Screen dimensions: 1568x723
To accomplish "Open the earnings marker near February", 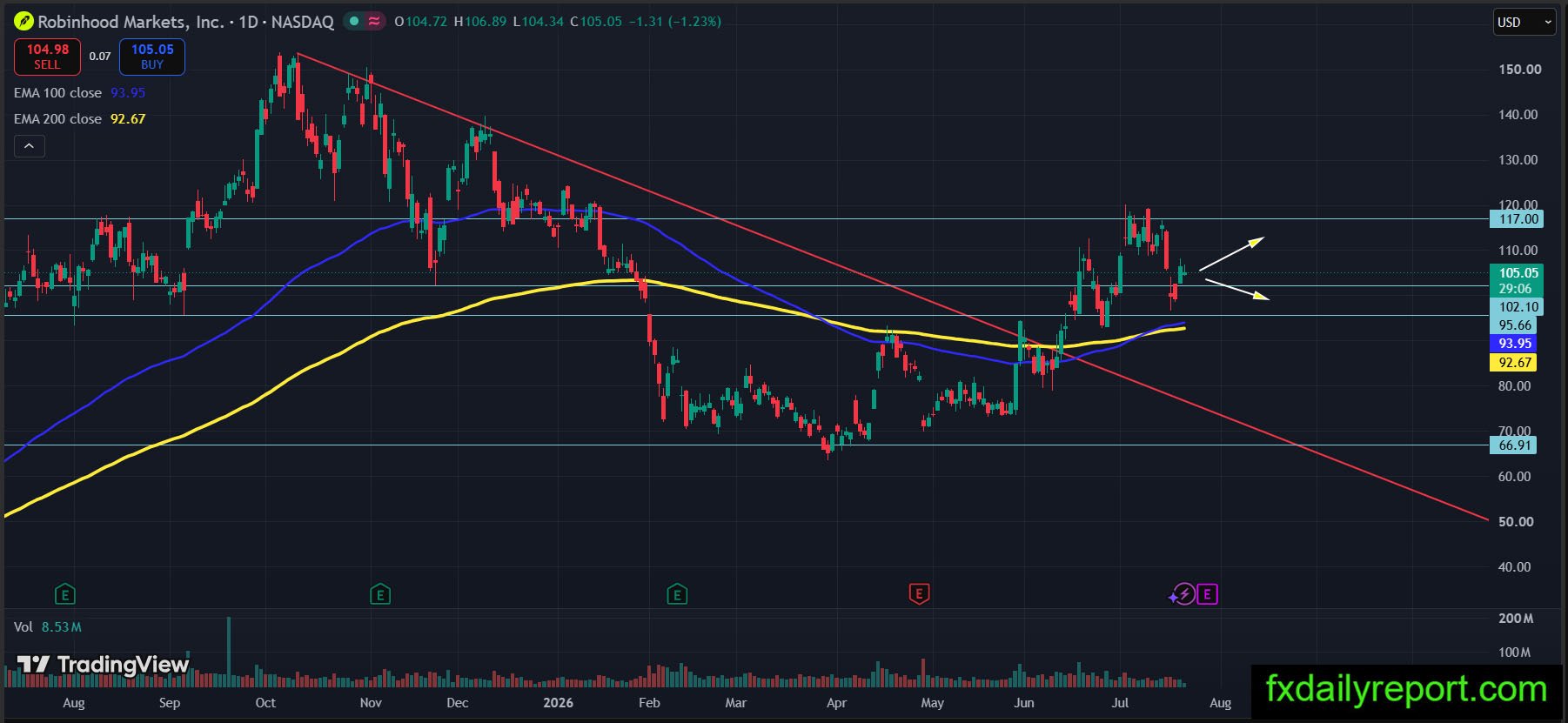I will [x=677, y=594].
